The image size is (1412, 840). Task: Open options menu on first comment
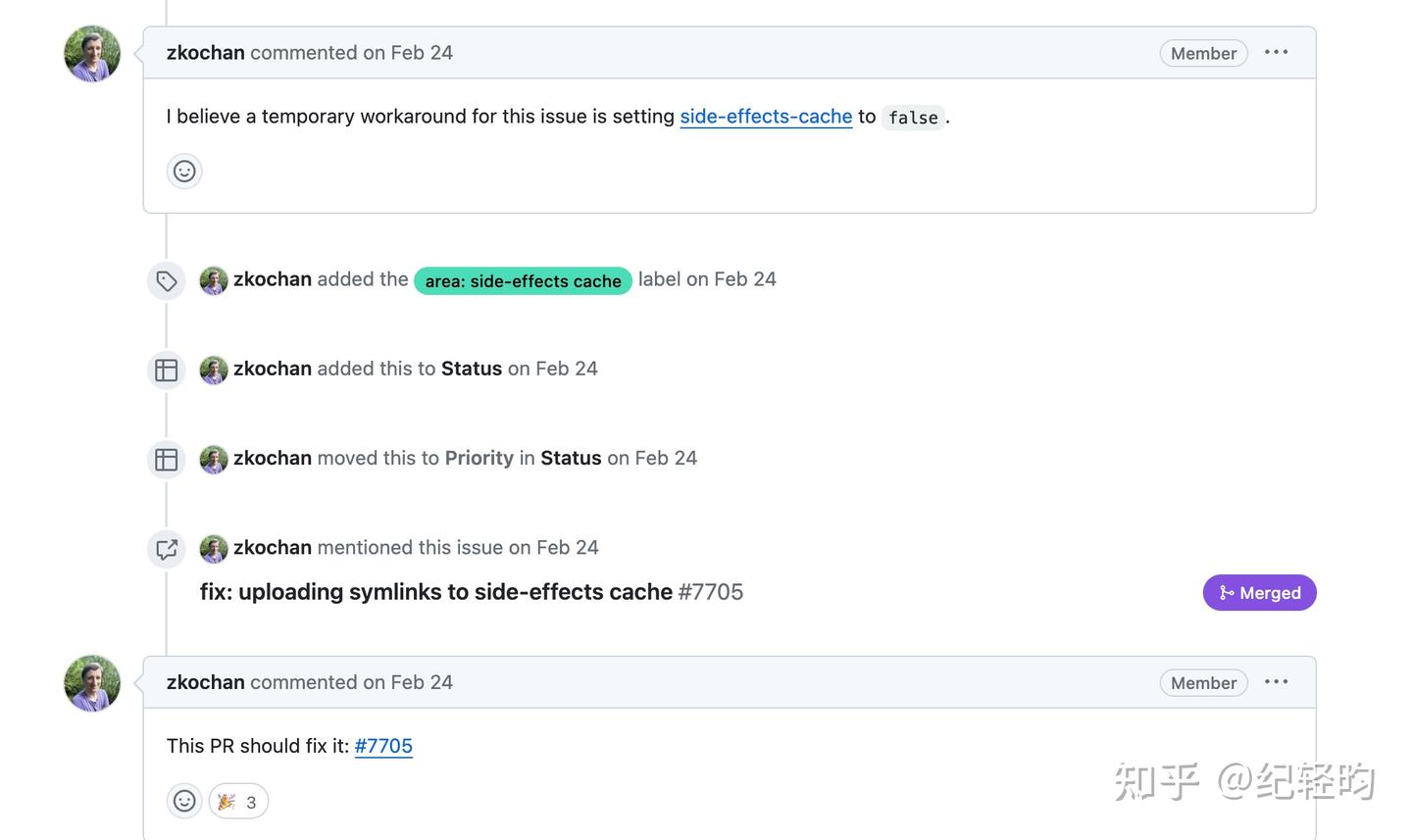pyautogui.click(x=1276, y=53)
